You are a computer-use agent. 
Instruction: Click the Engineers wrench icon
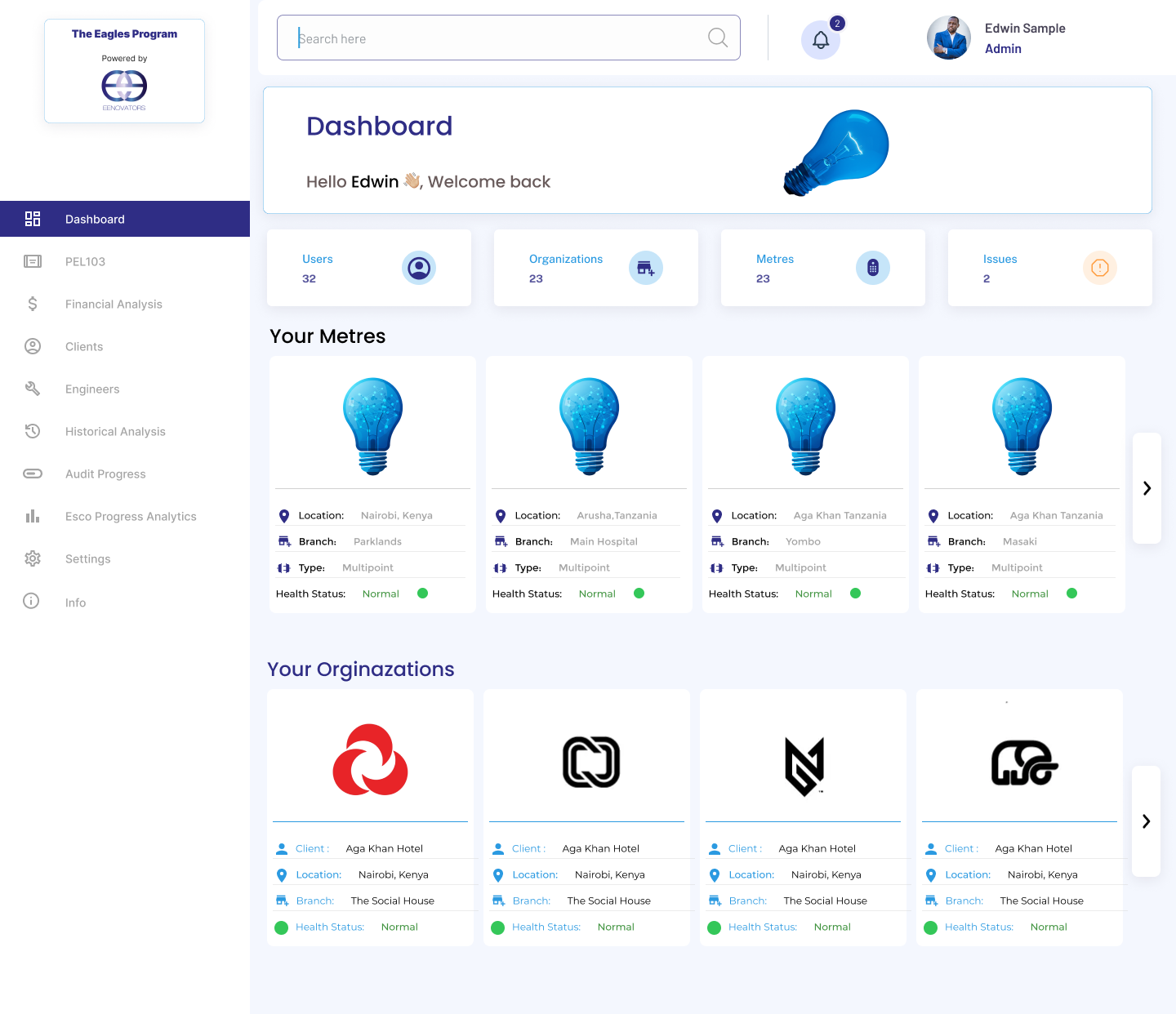pyautogui.click(x=33, y=389)
